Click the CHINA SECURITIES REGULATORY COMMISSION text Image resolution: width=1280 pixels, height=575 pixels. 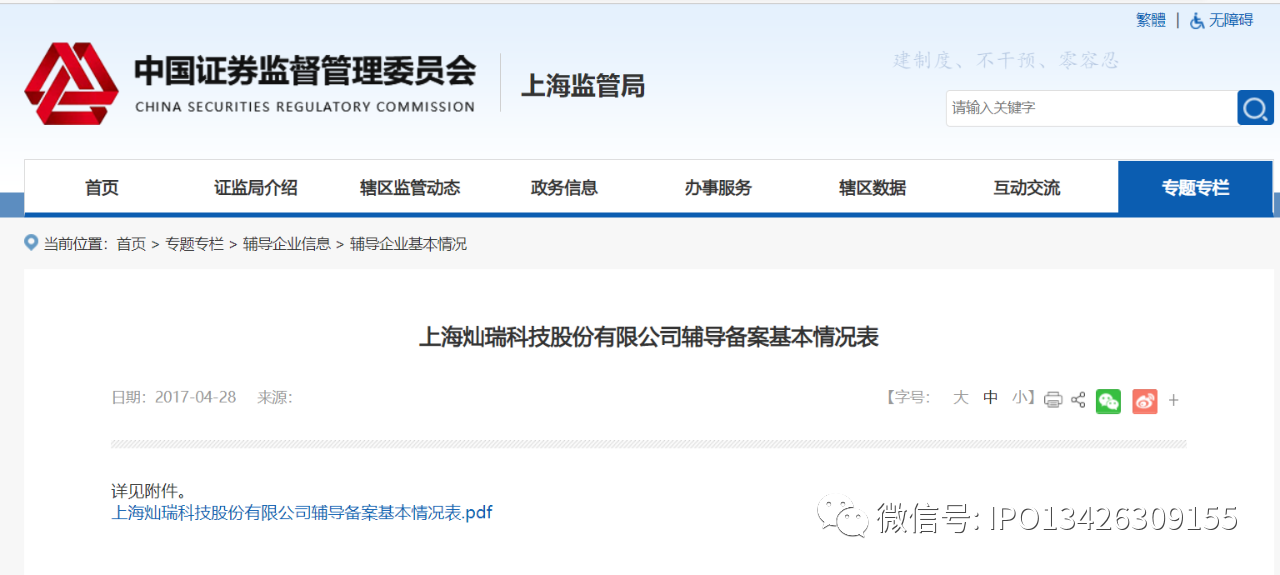pos(305,107)
